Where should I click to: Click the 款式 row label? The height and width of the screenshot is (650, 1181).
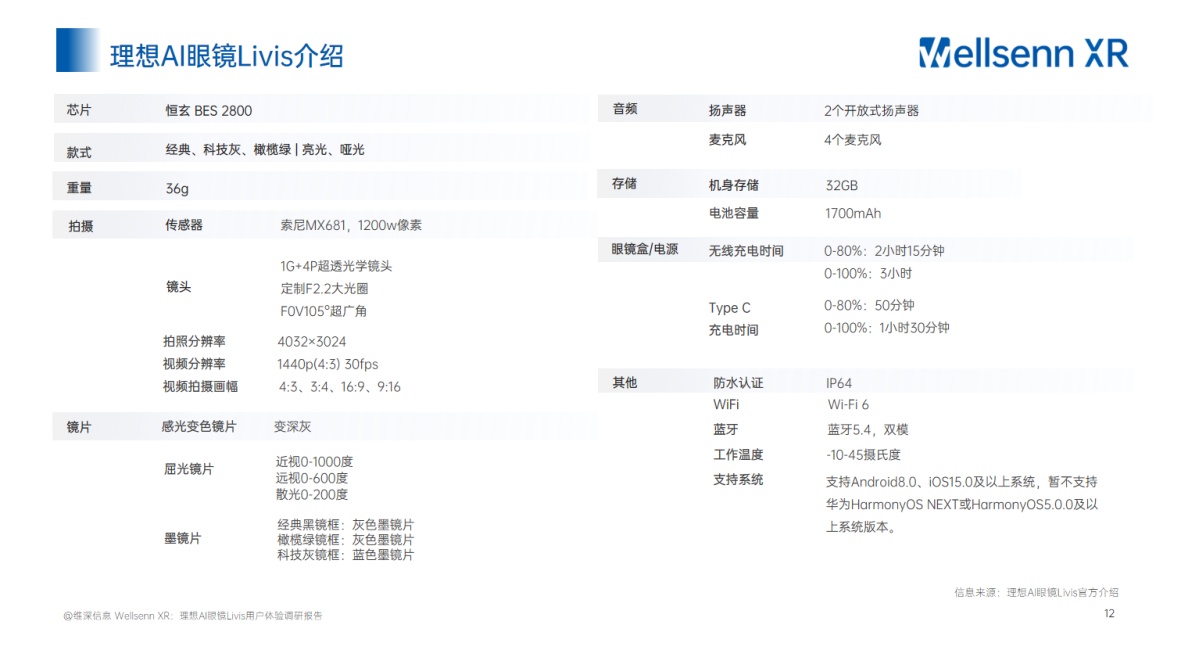[79, 152]
